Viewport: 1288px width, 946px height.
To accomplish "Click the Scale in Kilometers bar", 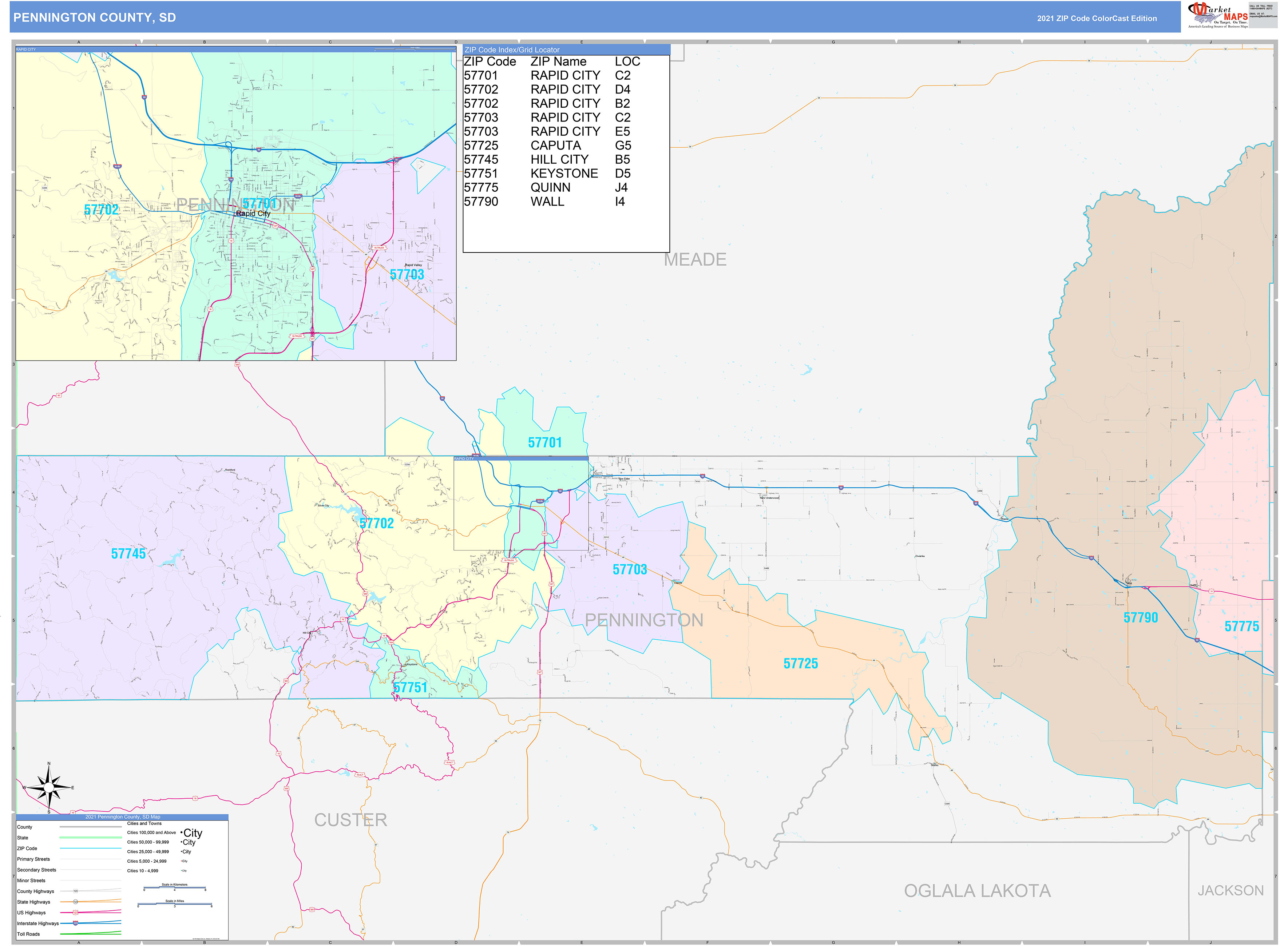I will click(175, 887).
